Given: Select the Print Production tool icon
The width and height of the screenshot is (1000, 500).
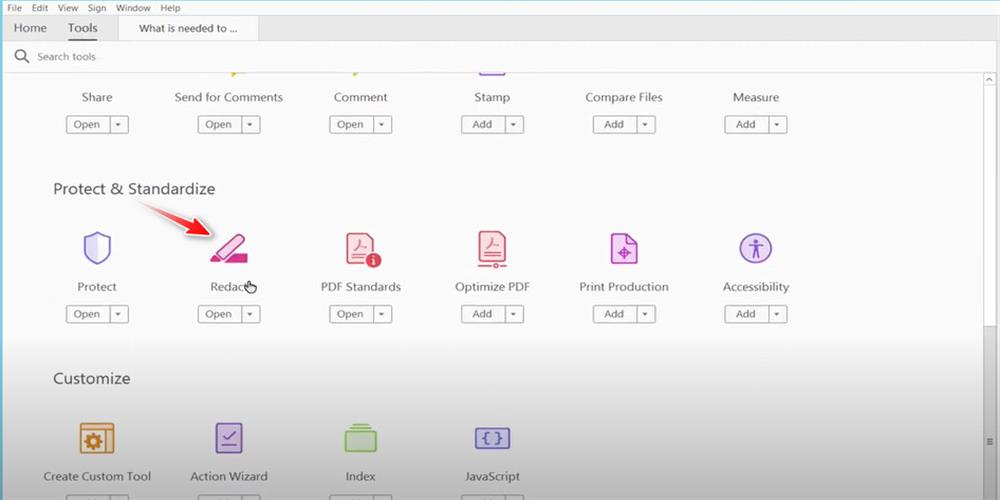Looking at the screenshot, I should point(624,249).
